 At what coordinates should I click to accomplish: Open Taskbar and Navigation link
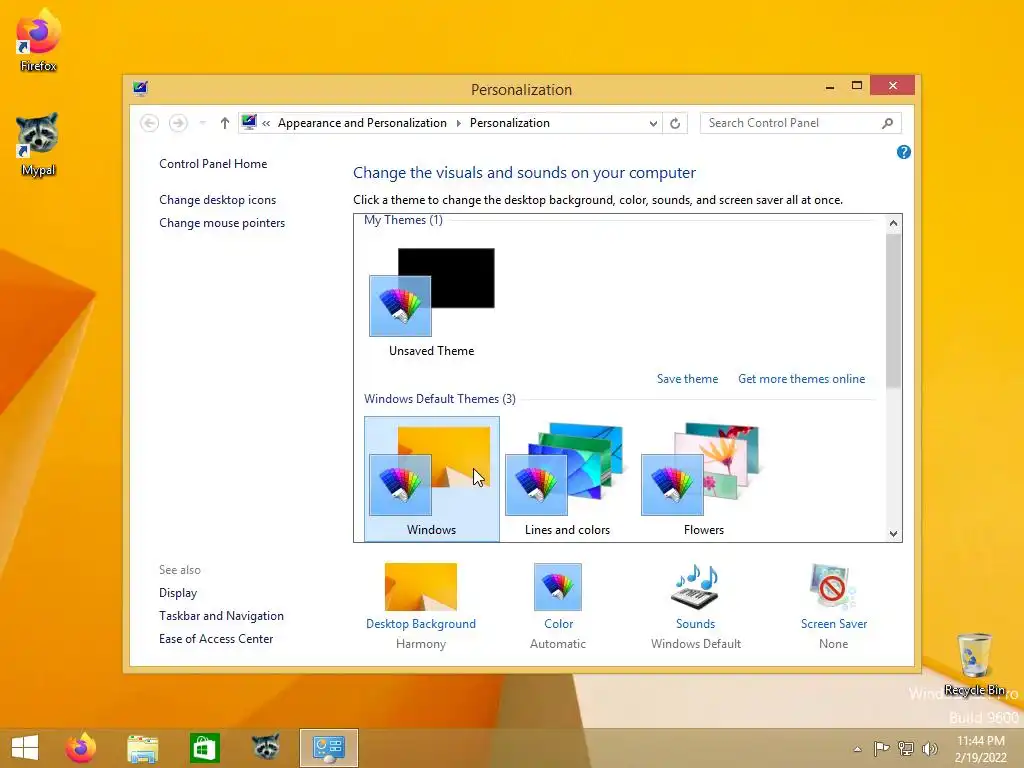(x=221, y=616)
